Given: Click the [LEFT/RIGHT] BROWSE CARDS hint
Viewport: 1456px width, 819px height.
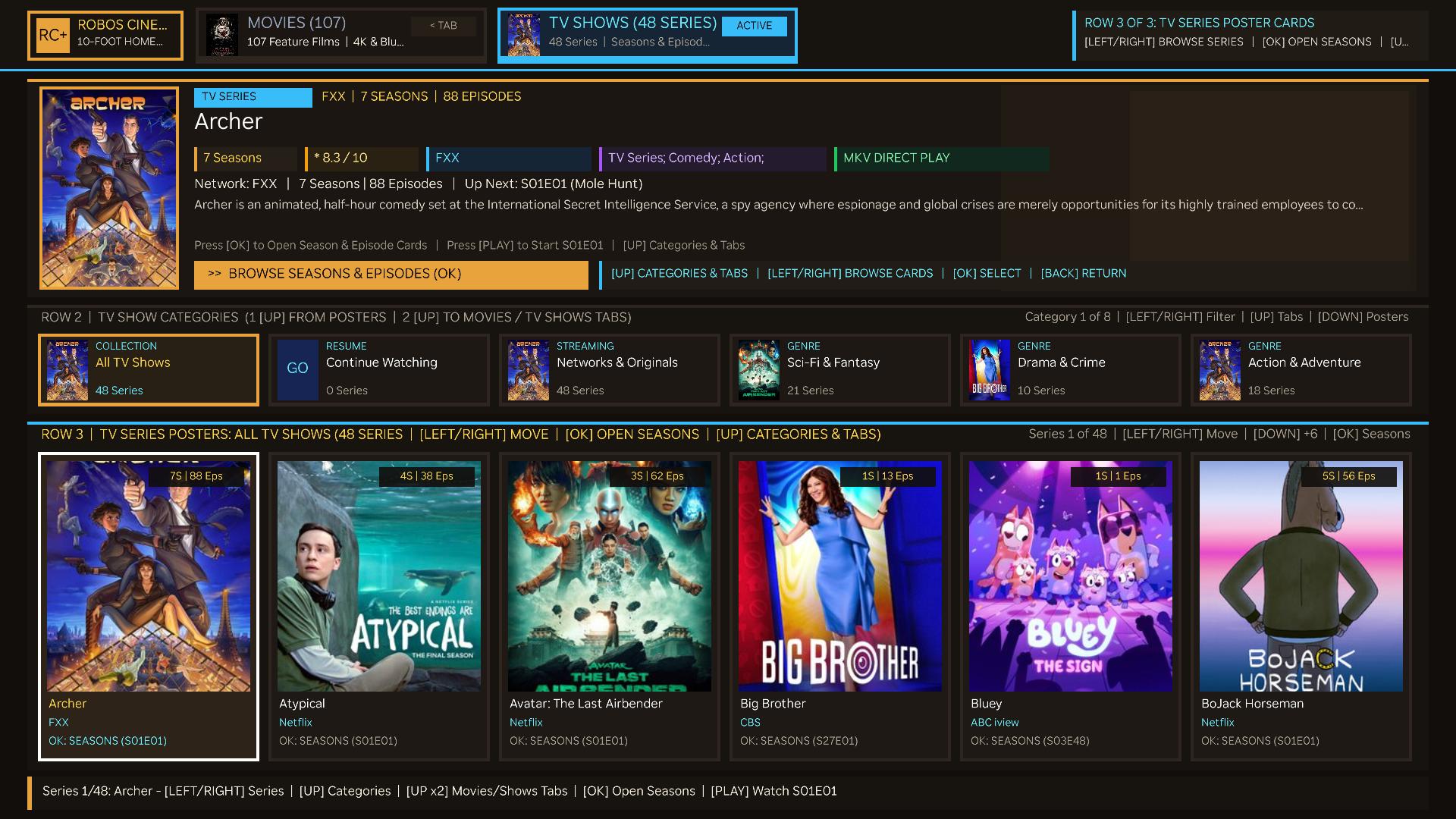Looking at the screenshot, I should pyautogui.click(x=850, y=274).
